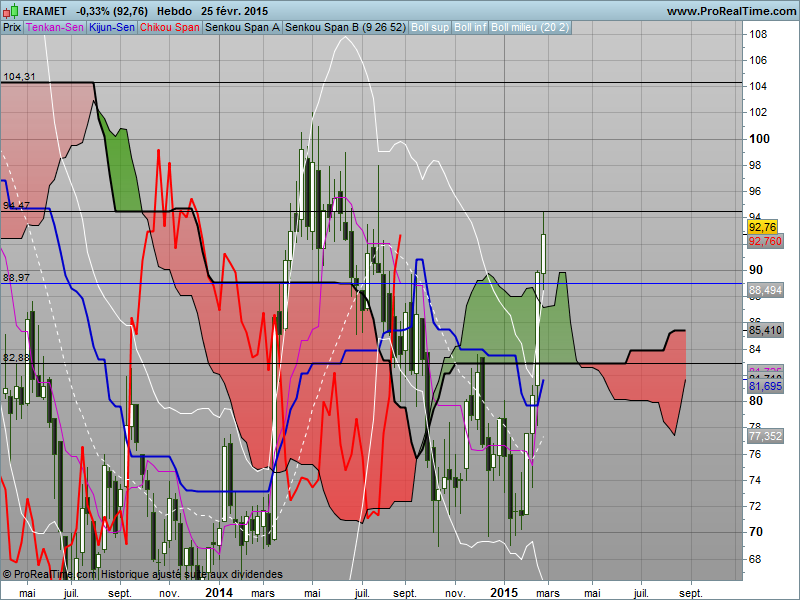Image resolution: width=800 pixels, height=600 pixels.
Task: Select the Boll inf legend label
Action: 470,28
